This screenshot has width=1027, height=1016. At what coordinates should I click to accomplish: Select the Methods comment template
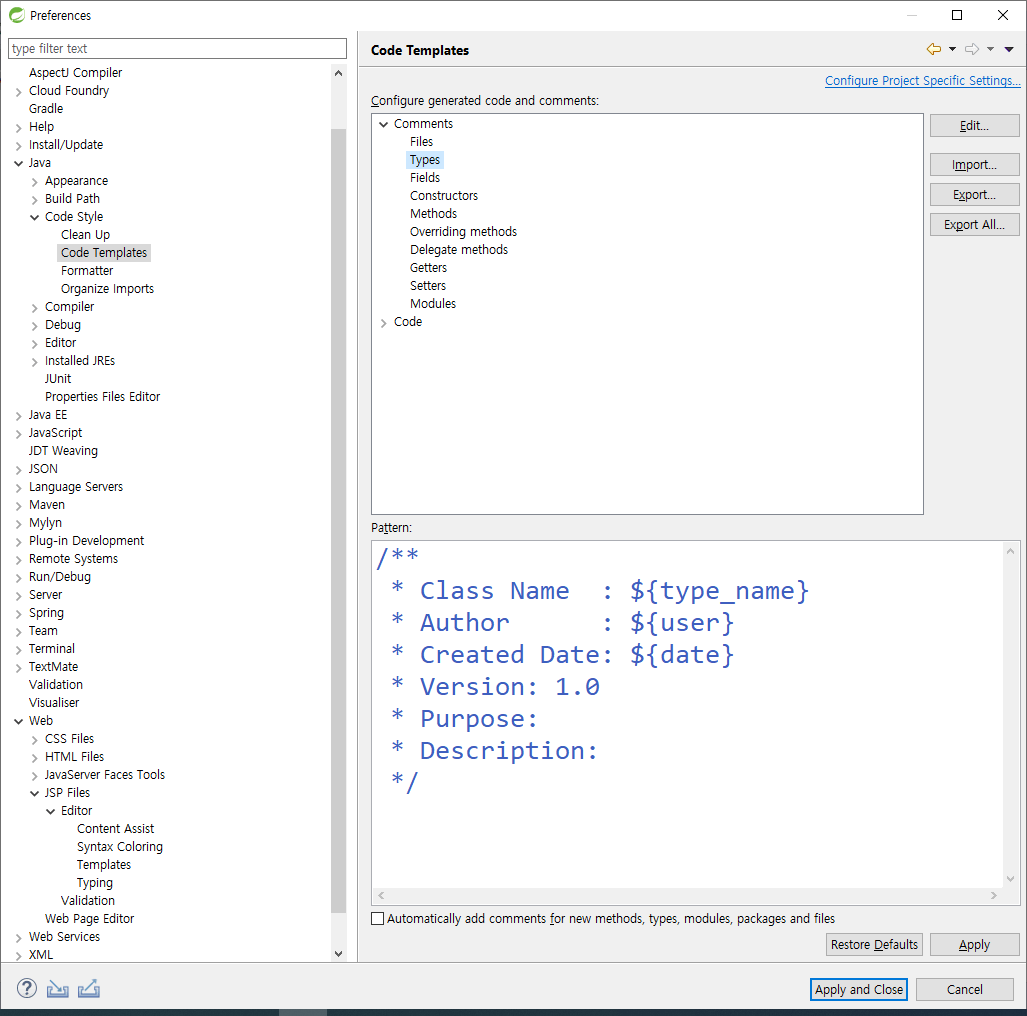point(433,214)
